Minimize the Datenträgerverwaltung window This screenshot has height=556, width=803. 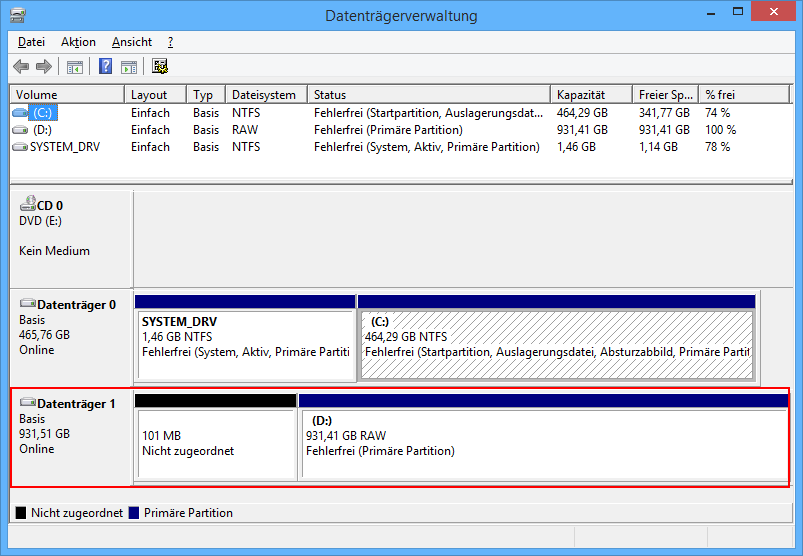tap(711, 12)
